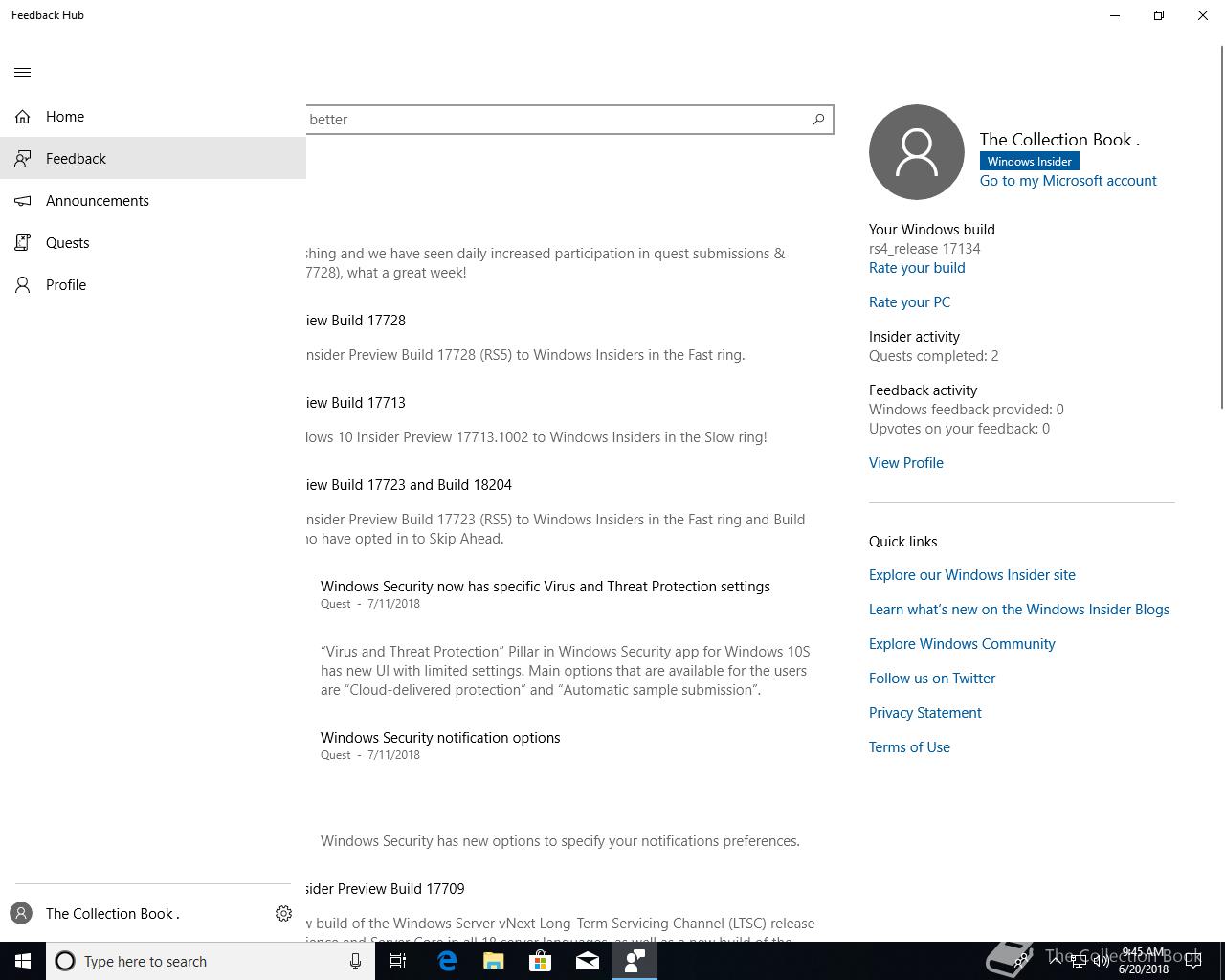This screenshot has width=1225, height=980.
Task: Open settings via the gear icon
Action: (283, 914)
